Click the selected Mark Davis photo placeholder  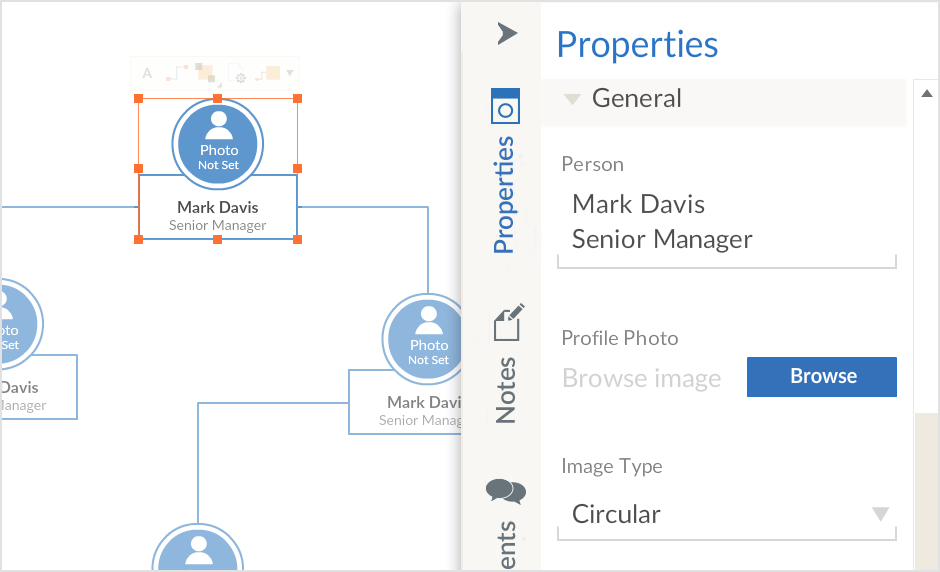(x=218, y=143)
